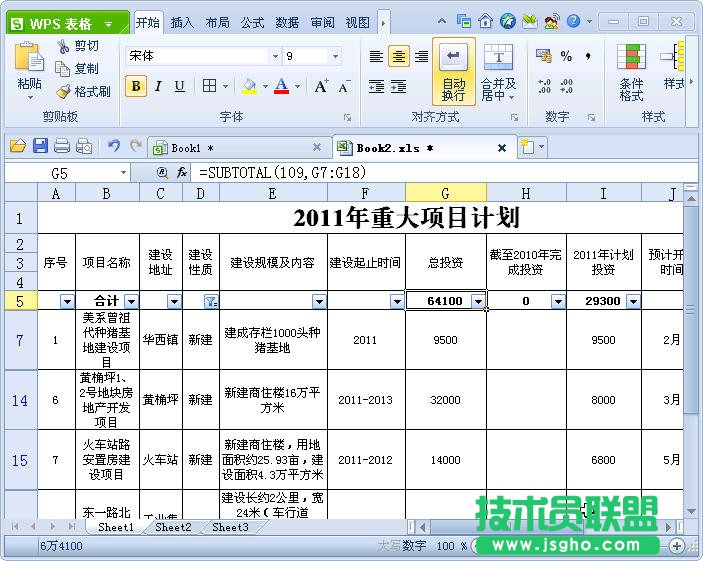Image resolution: width=703 pixels, height=561 pixels.
Task: Click the cell containing 32000
Action: [446, 400]
